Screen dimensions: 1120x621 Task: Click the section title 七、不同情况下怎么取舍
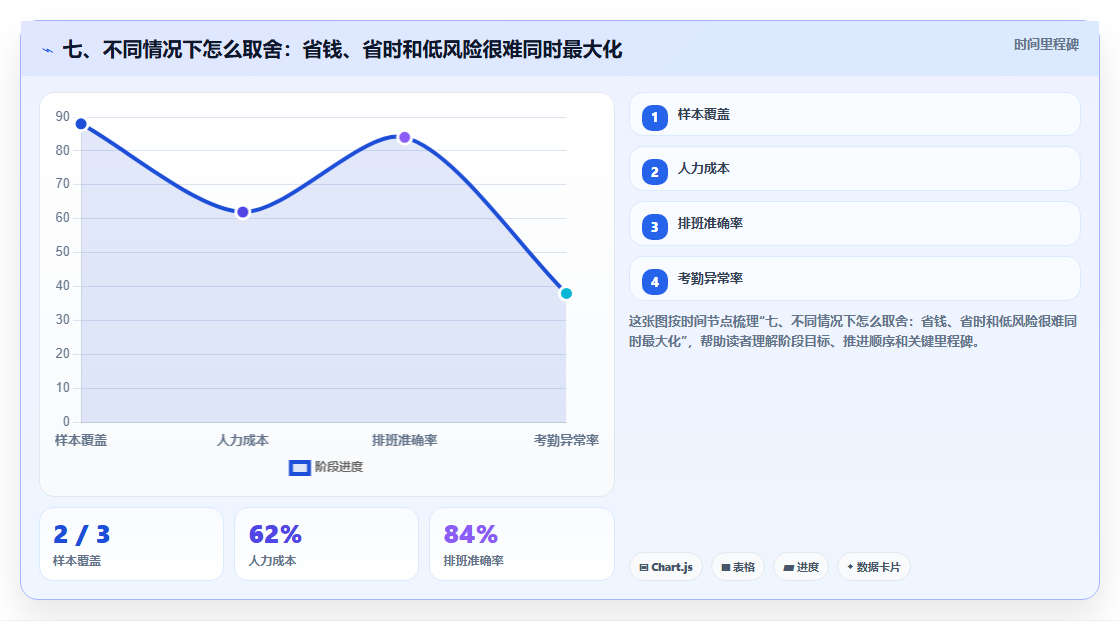coord(342,49)
